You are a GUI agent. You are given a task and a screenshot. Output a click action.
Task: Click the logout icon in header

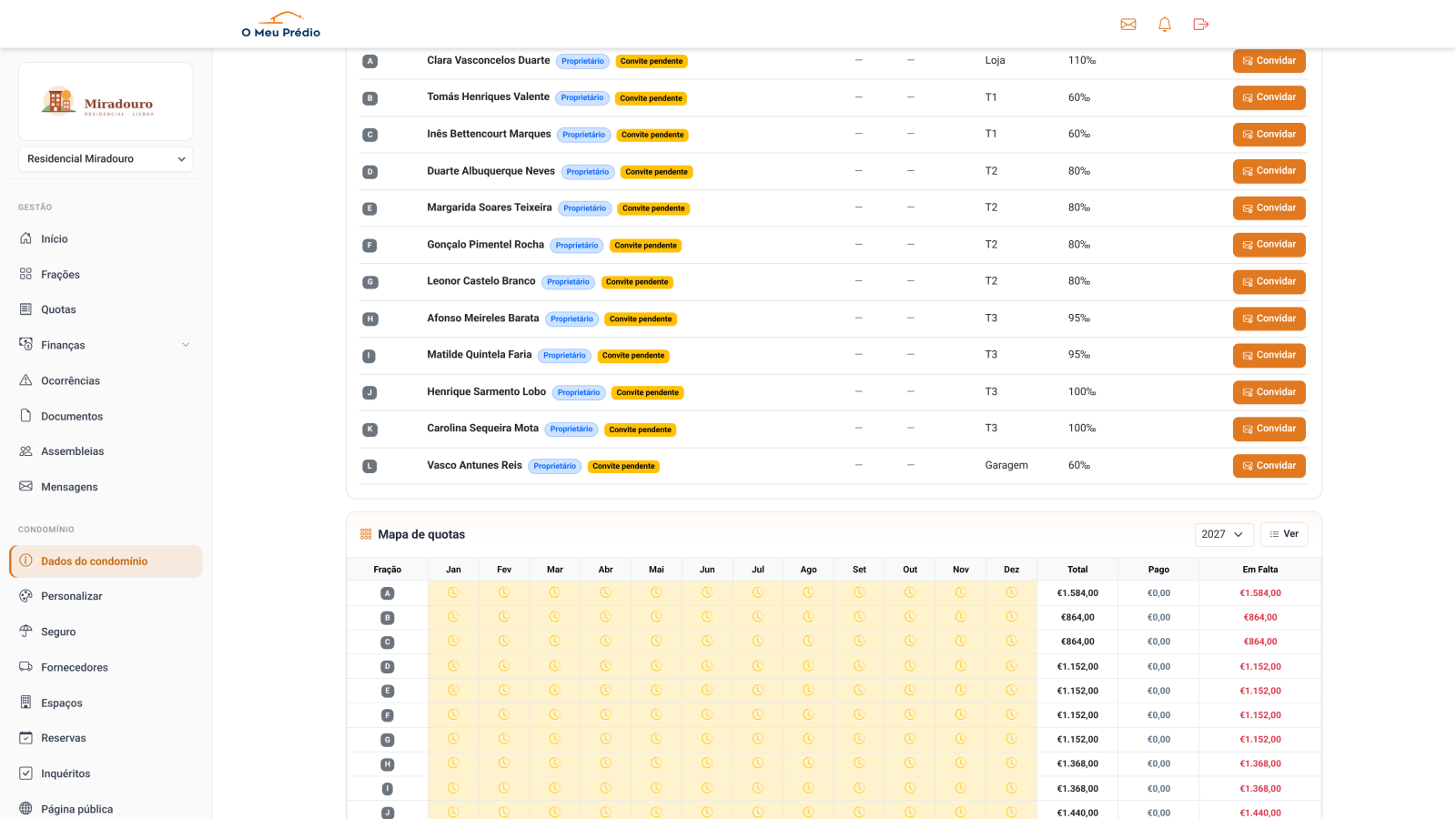tap(1201, 25)
